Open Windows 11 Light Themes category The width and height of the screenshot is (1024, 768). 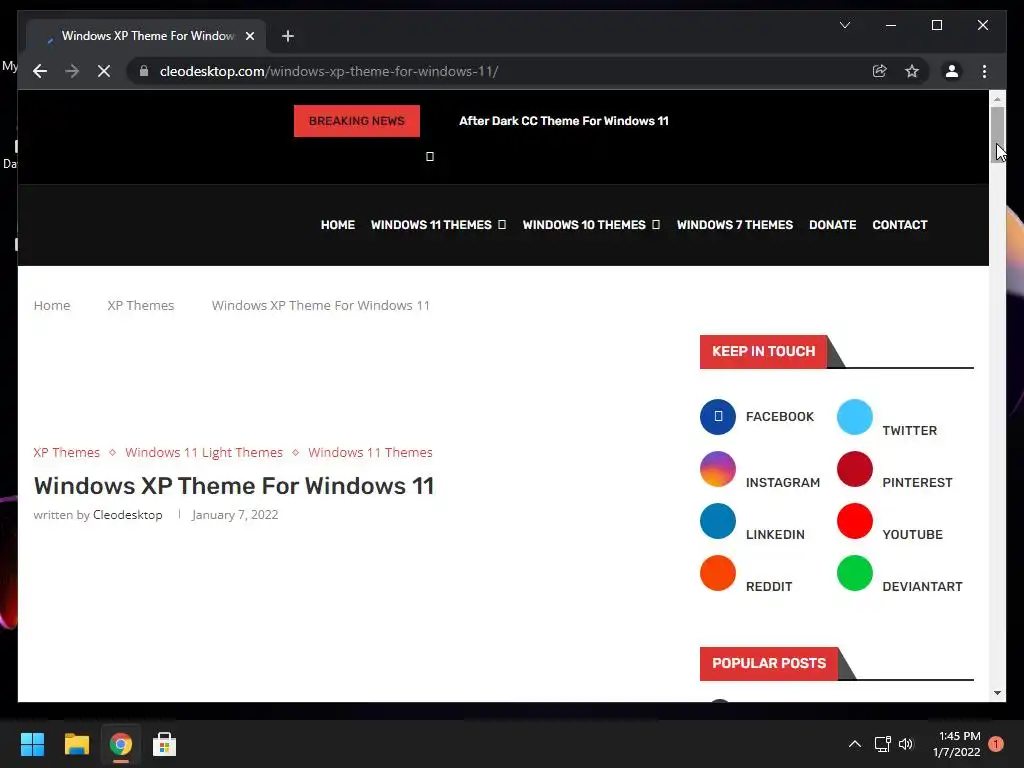[204, 453]
